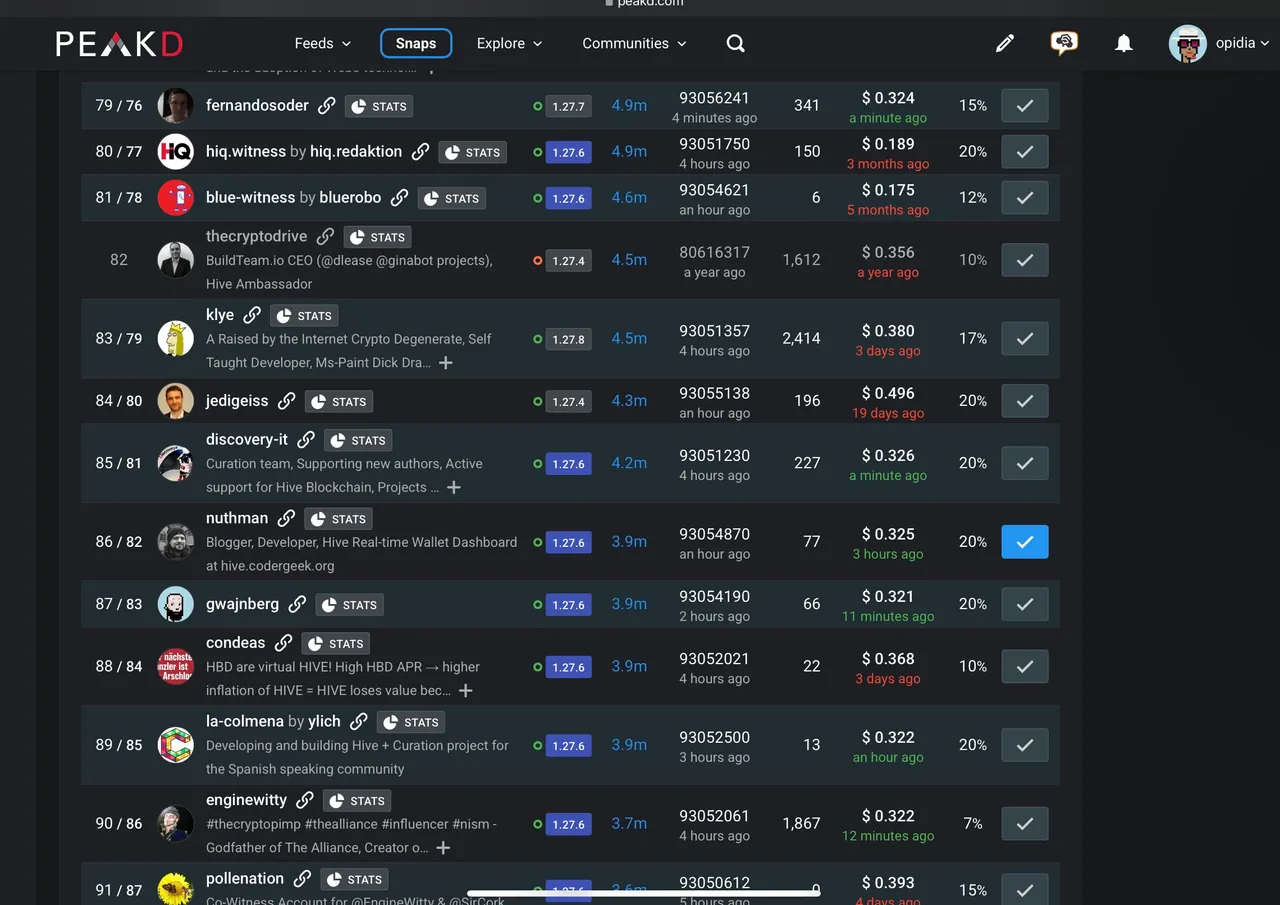This screenshot has height=905, width=1280.
Task: Click the link icon next to ylich
Action: pyautogui.click(x=359, y=721)
